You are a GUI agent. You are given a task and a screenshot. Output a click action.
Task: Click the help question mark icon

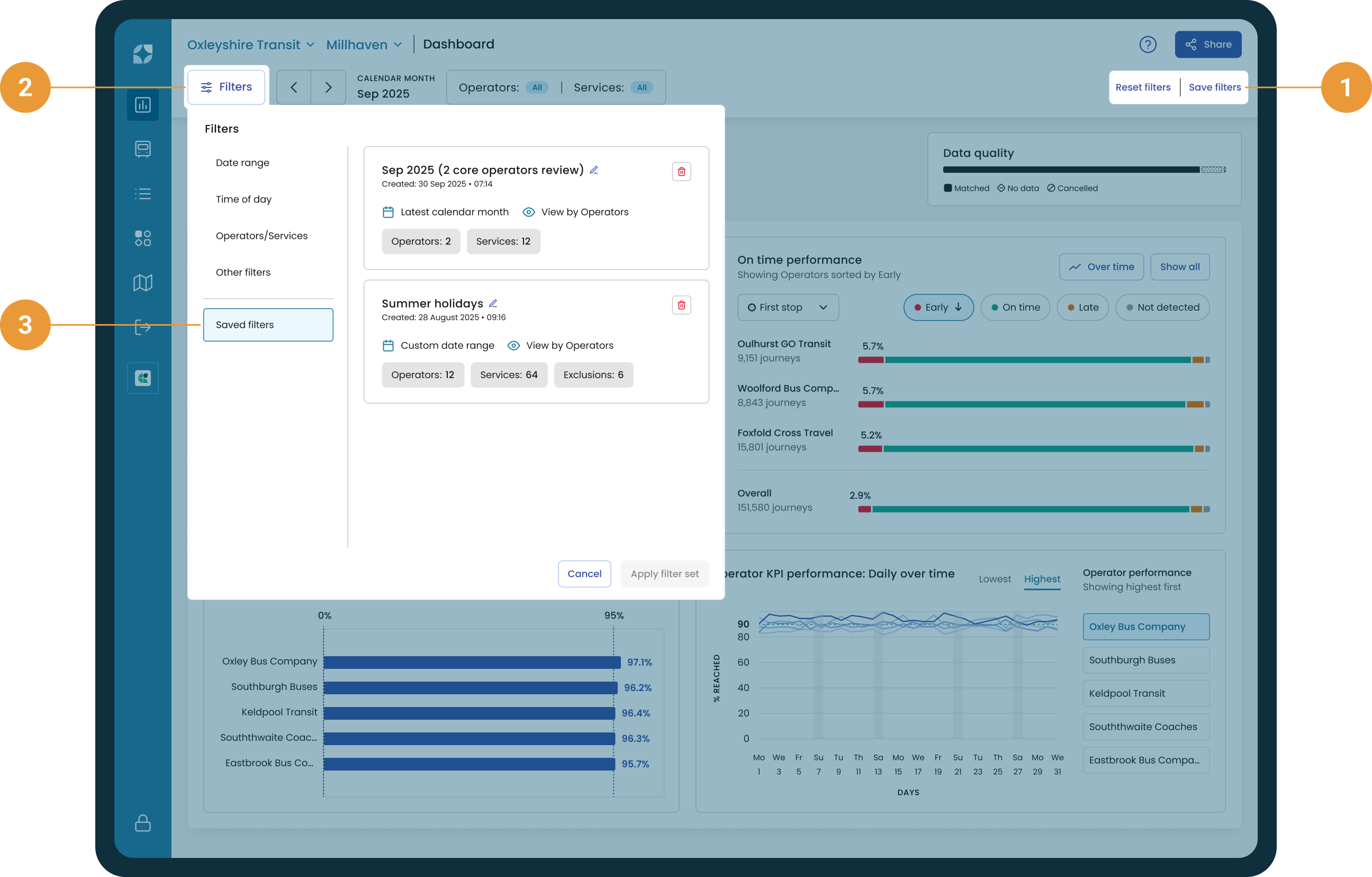tap(1147, 44)
